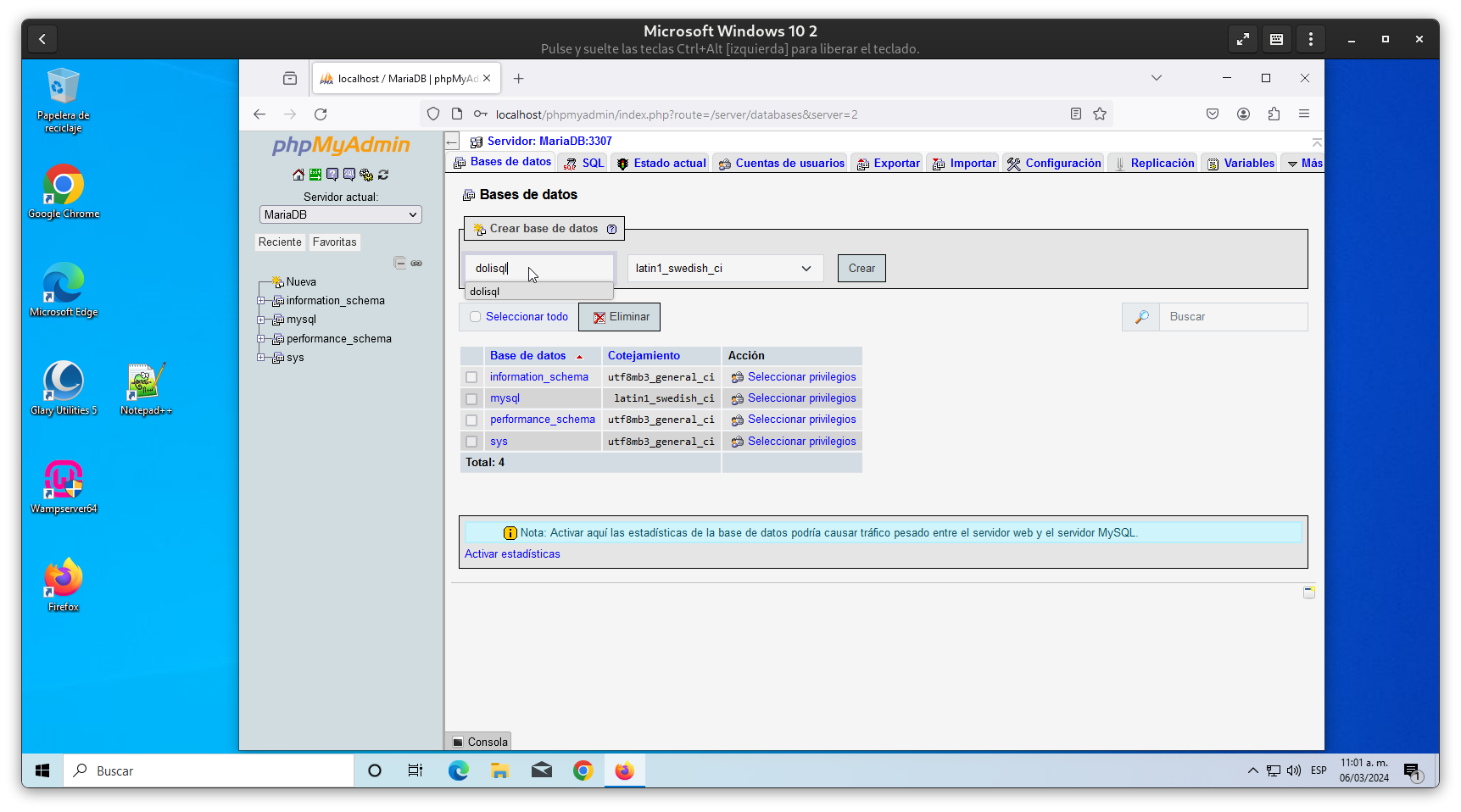Screen dimensions: 1461x812
Task: Click the collapse-all icon in navigation tree
Action: (399, 263)
